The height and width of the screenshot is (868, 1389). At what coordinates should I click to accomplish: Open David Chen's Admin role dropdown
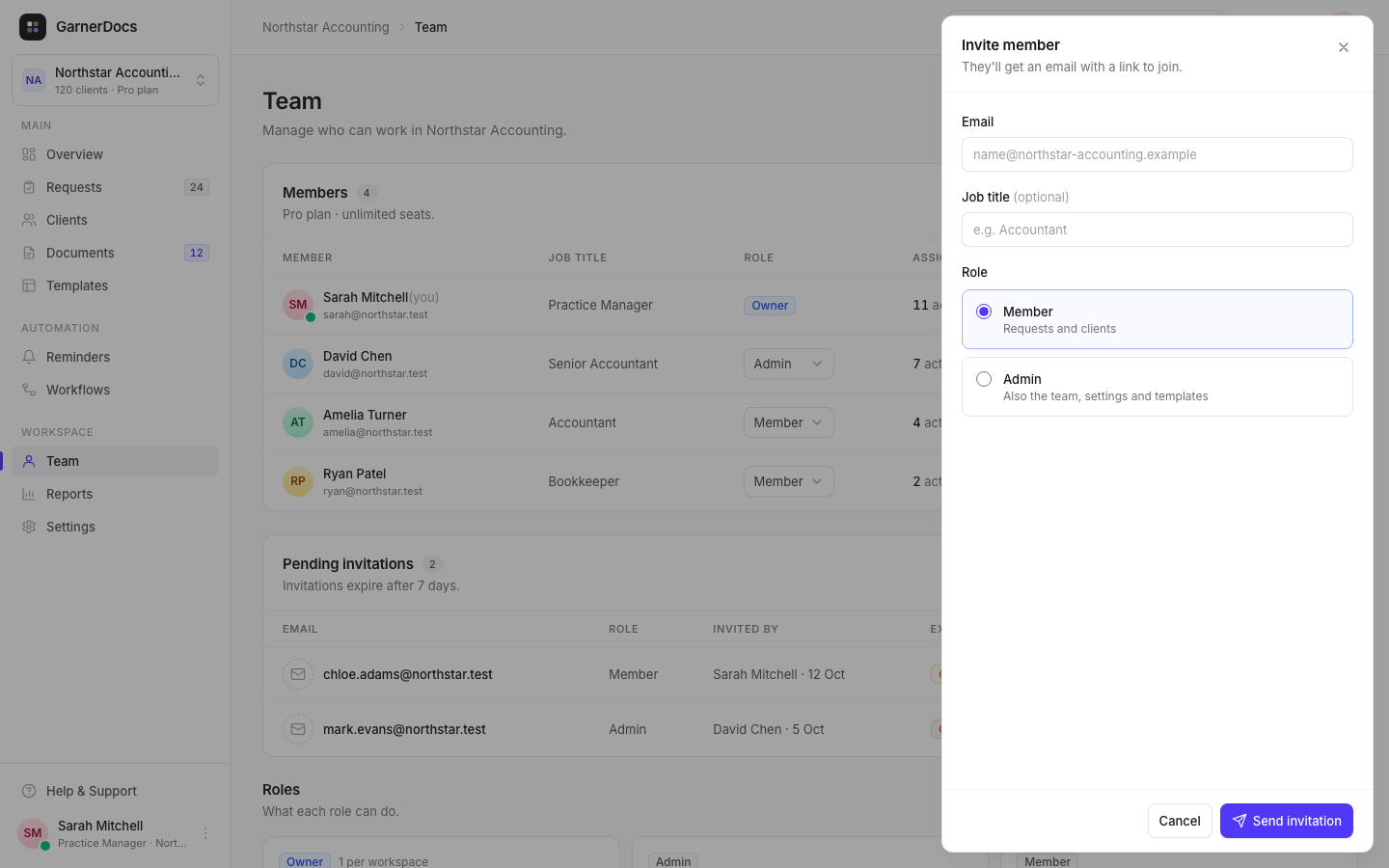pyautogui.click(x=788, y=364)
